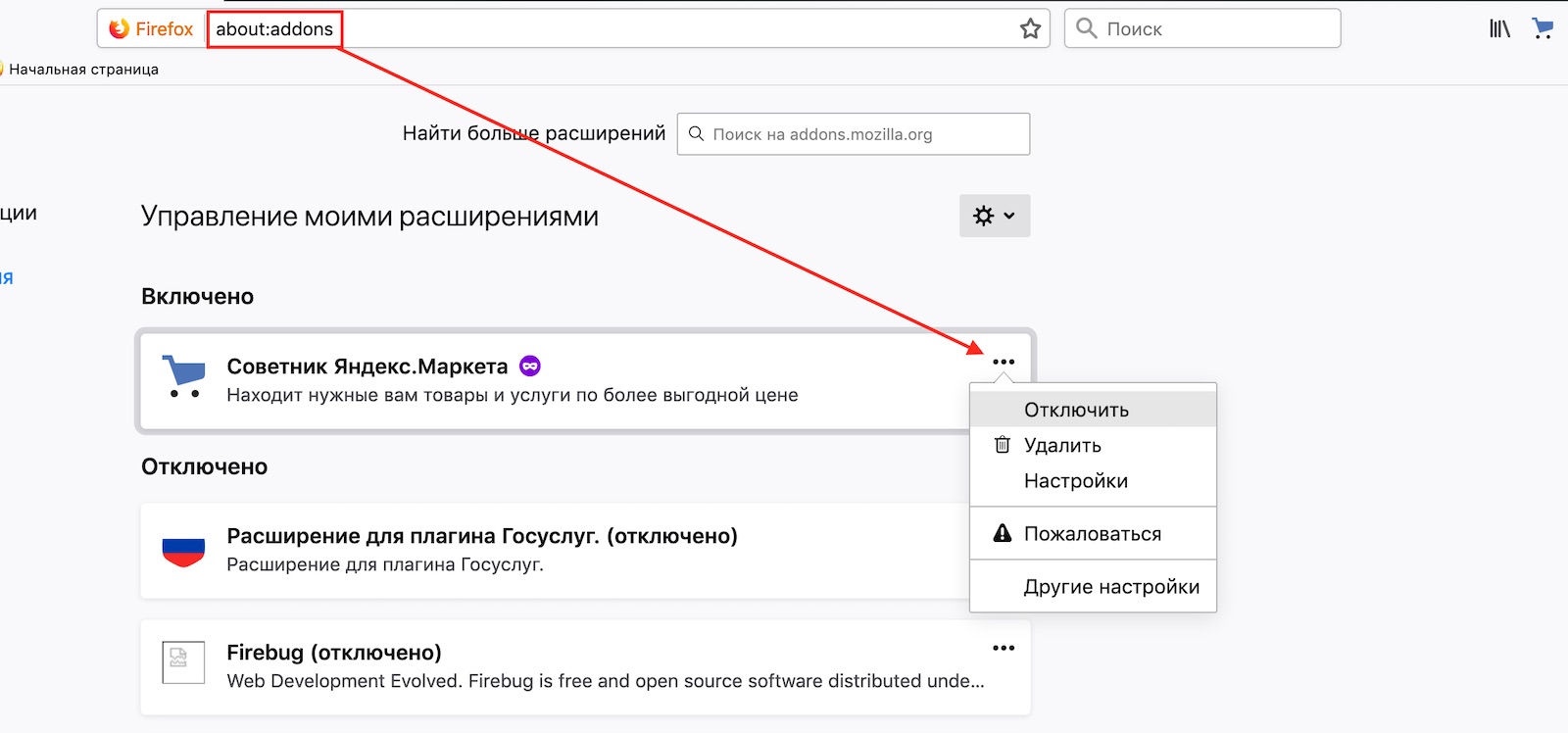Click the Госуслуги tricolor extension icon
Screen dimensions: 1568x733
point(183,553)
